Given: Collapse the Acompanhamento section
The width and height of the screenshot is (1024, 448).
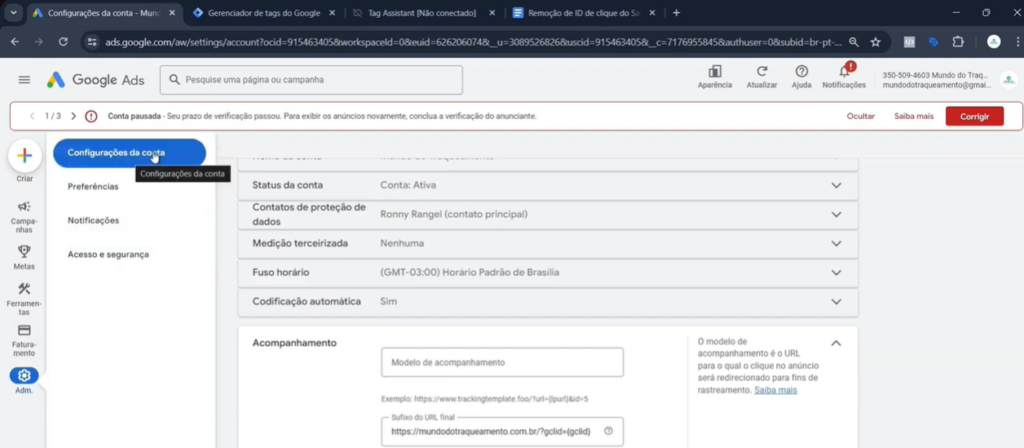Looking at the screenshot, I should coord(836,343).
